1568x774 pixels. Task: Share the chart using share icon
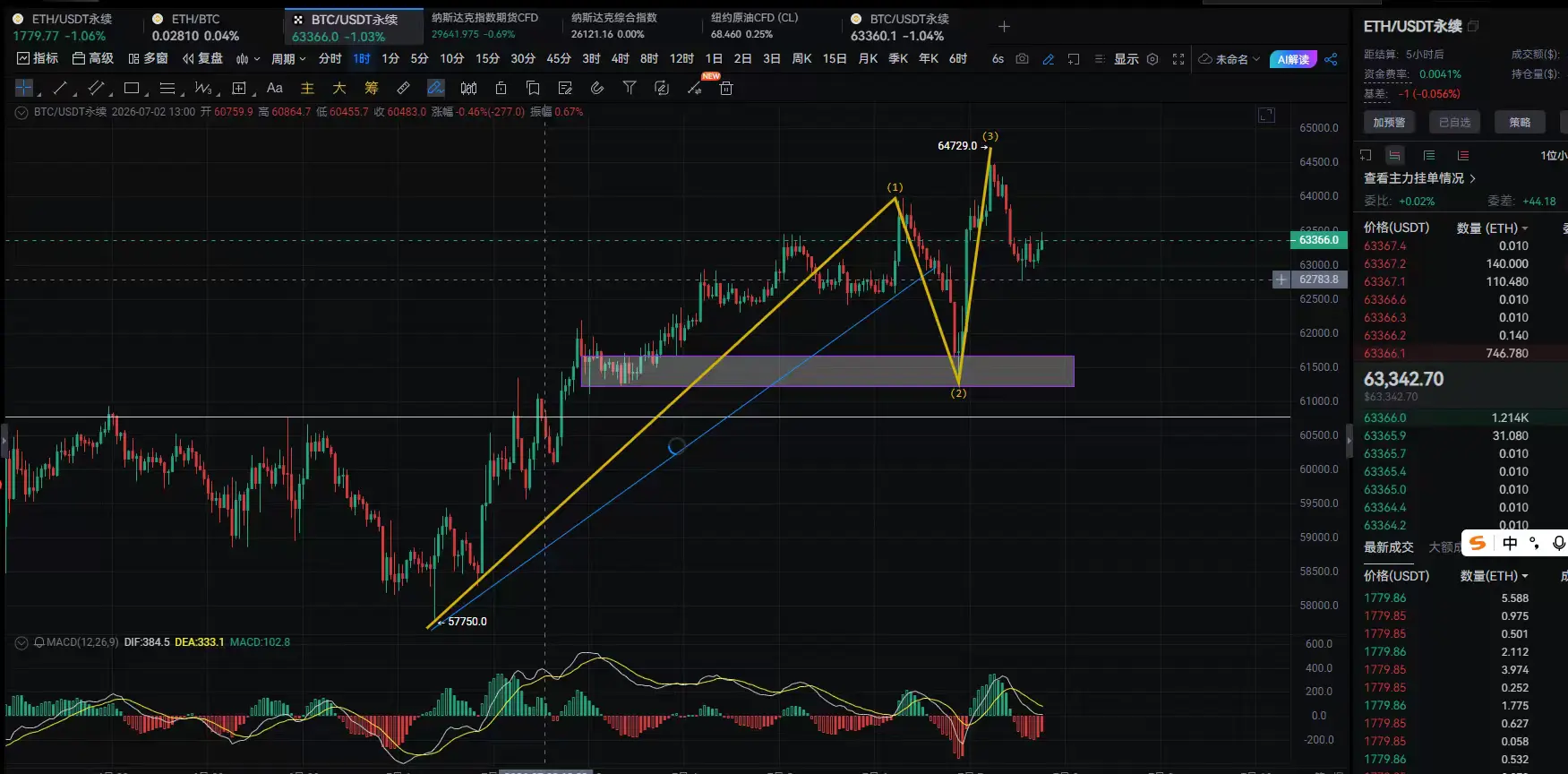pos(1331,59)
